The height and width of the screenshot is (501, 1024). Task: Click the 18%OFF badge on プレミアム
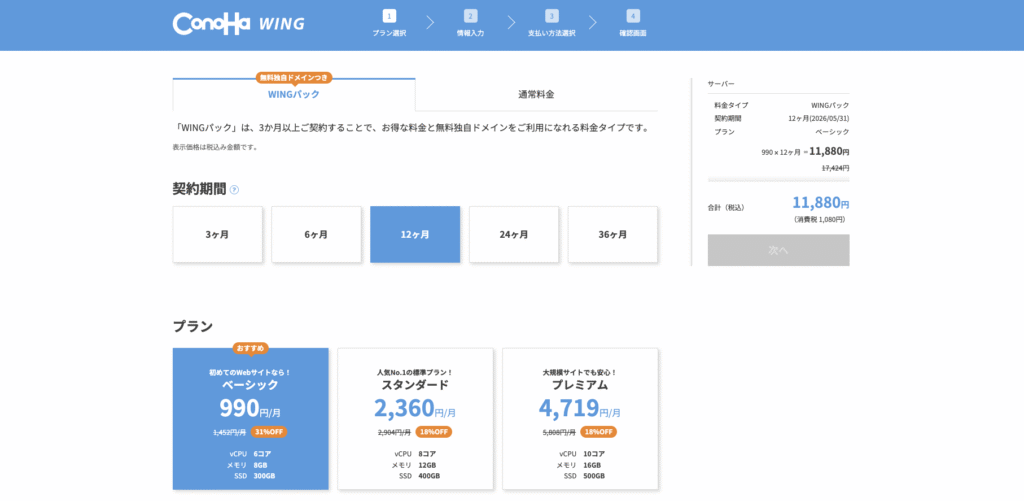pyautogui.click(x=598, y=432)
